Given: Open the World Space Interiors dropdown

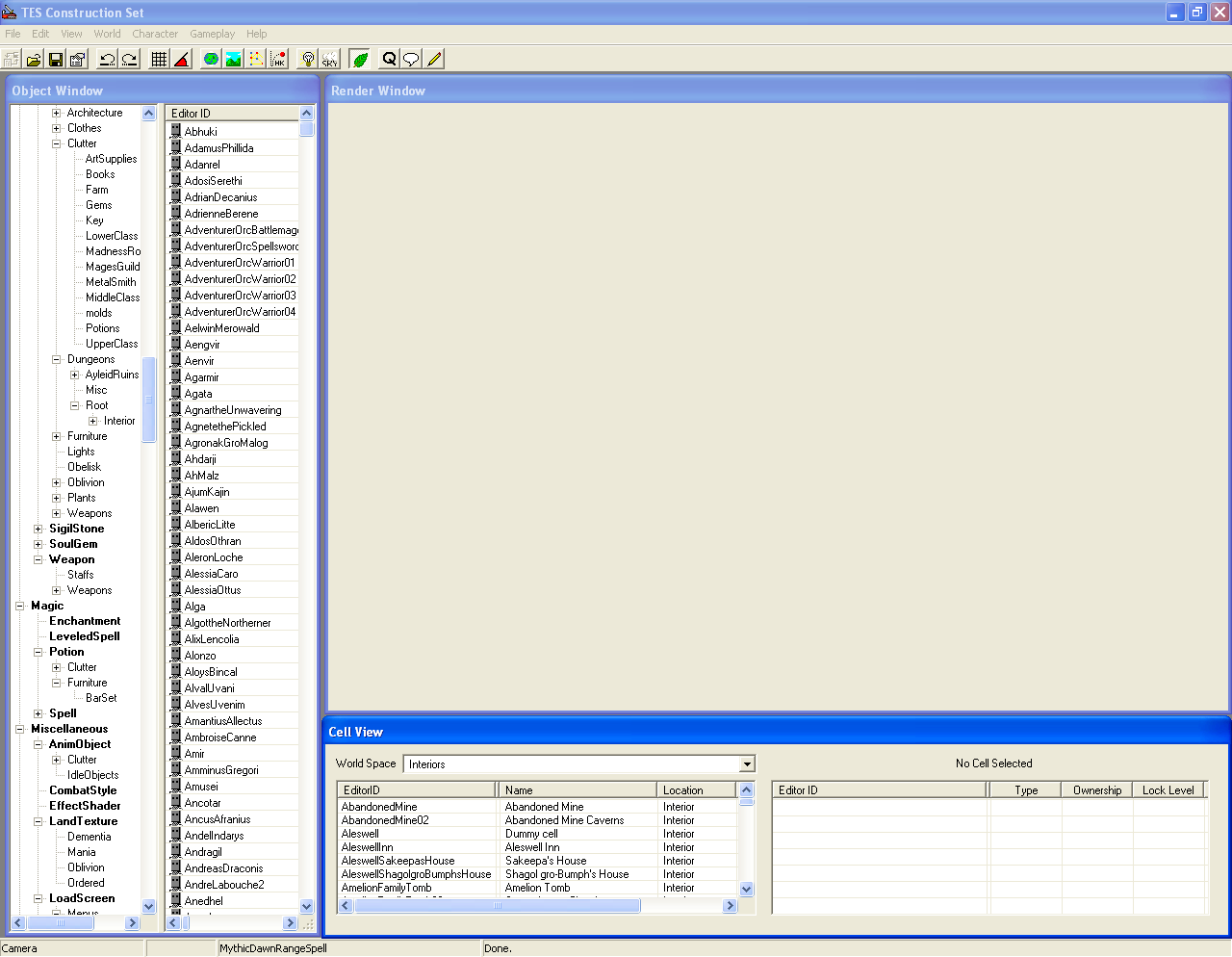Looking at the screenshot, I should 747,764.
